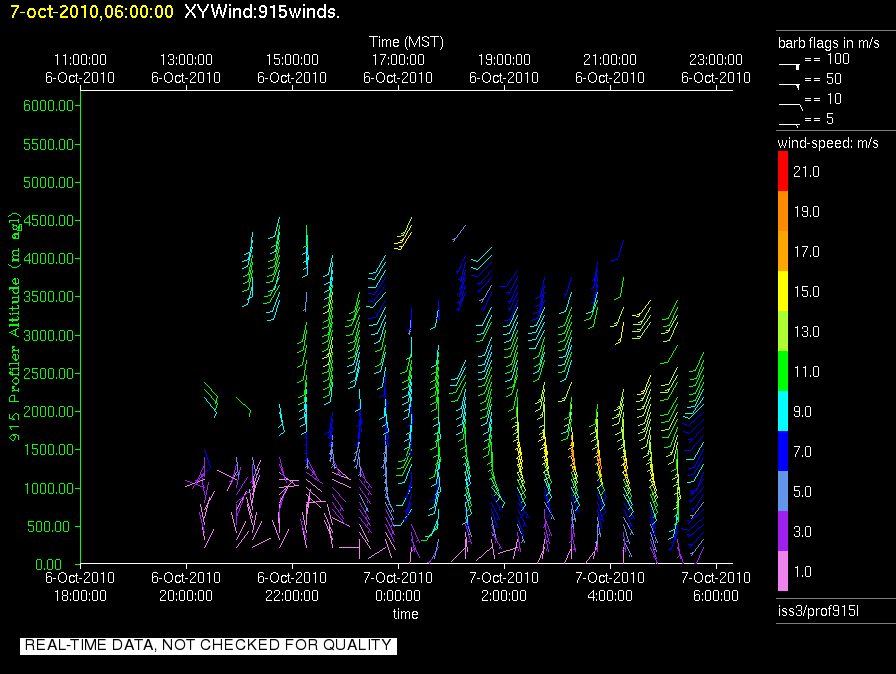The width and height of the screenshot is (896, 674).
Task: Click the 13:00:00 6-Oct-2010 MST tick label
Action: 186,69
